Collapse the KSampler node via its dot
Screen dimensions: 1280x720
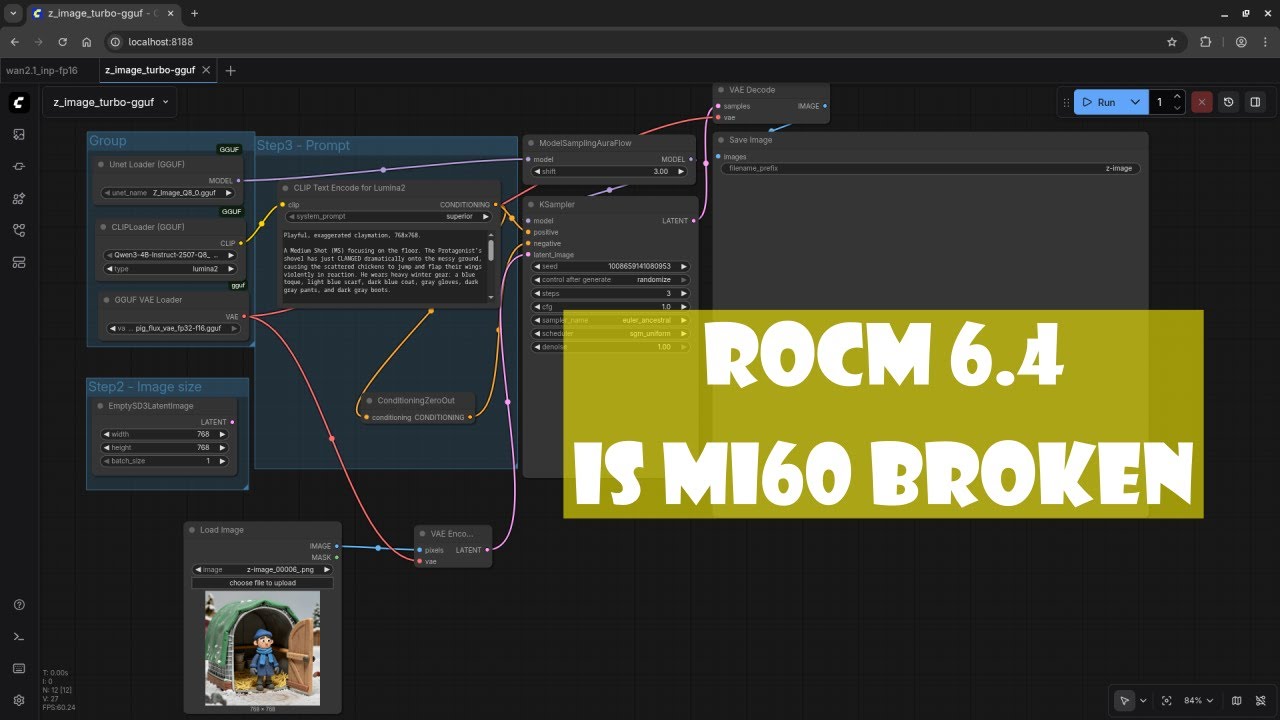click(x=530, y=204)
